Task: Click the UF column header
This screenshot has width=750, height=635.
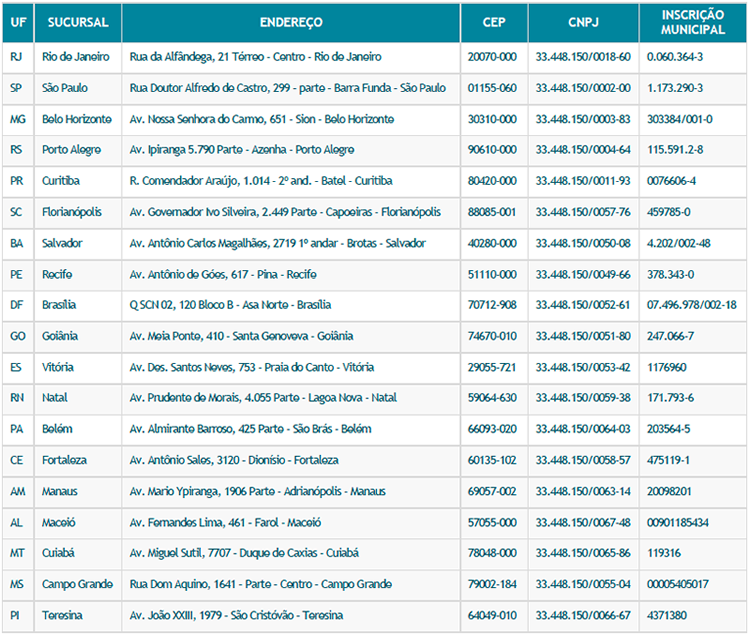Action: [16, 22]
